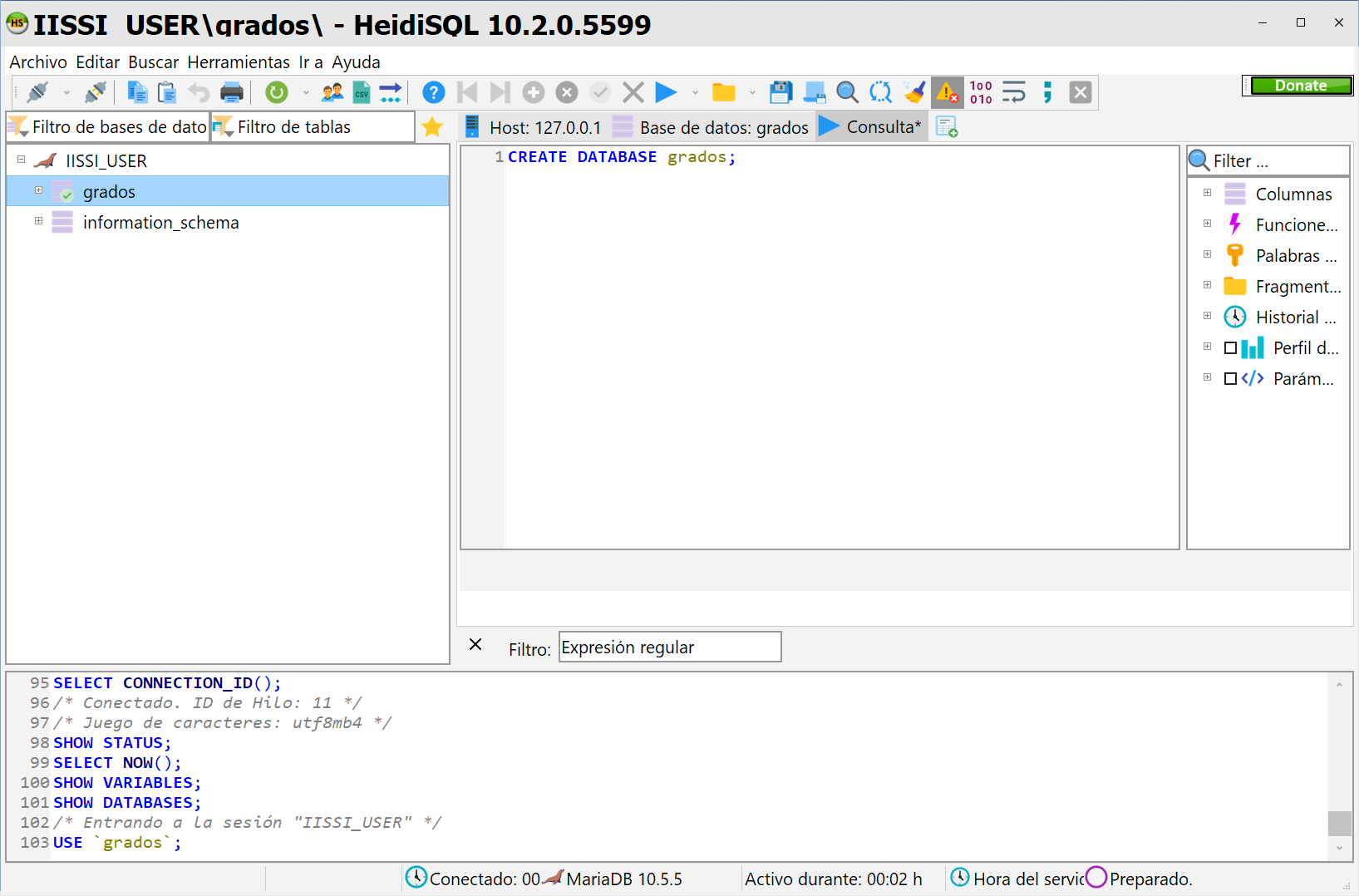The height and width of the screenshot is (896, 1359).
Task: Expand the information_schema database node
Action: [38, 221]
